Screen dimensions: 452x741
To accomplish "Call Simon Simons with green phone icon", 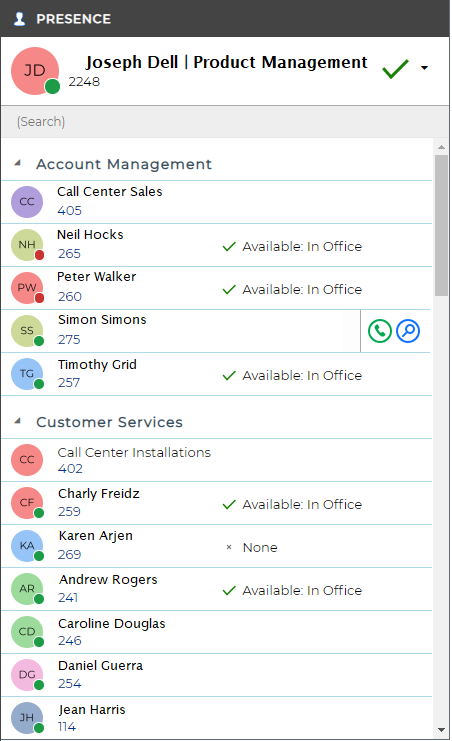I will click(x=380, y=331).
